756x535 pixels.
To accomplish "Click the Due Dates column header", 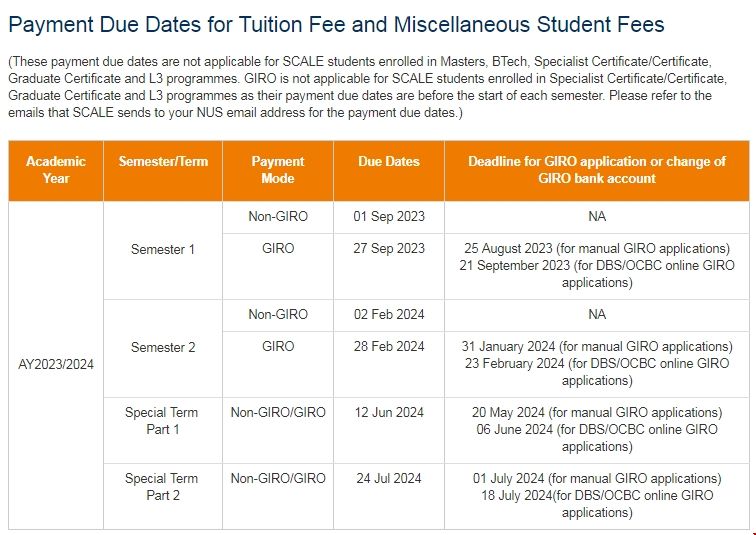I will tap(389, 162).
